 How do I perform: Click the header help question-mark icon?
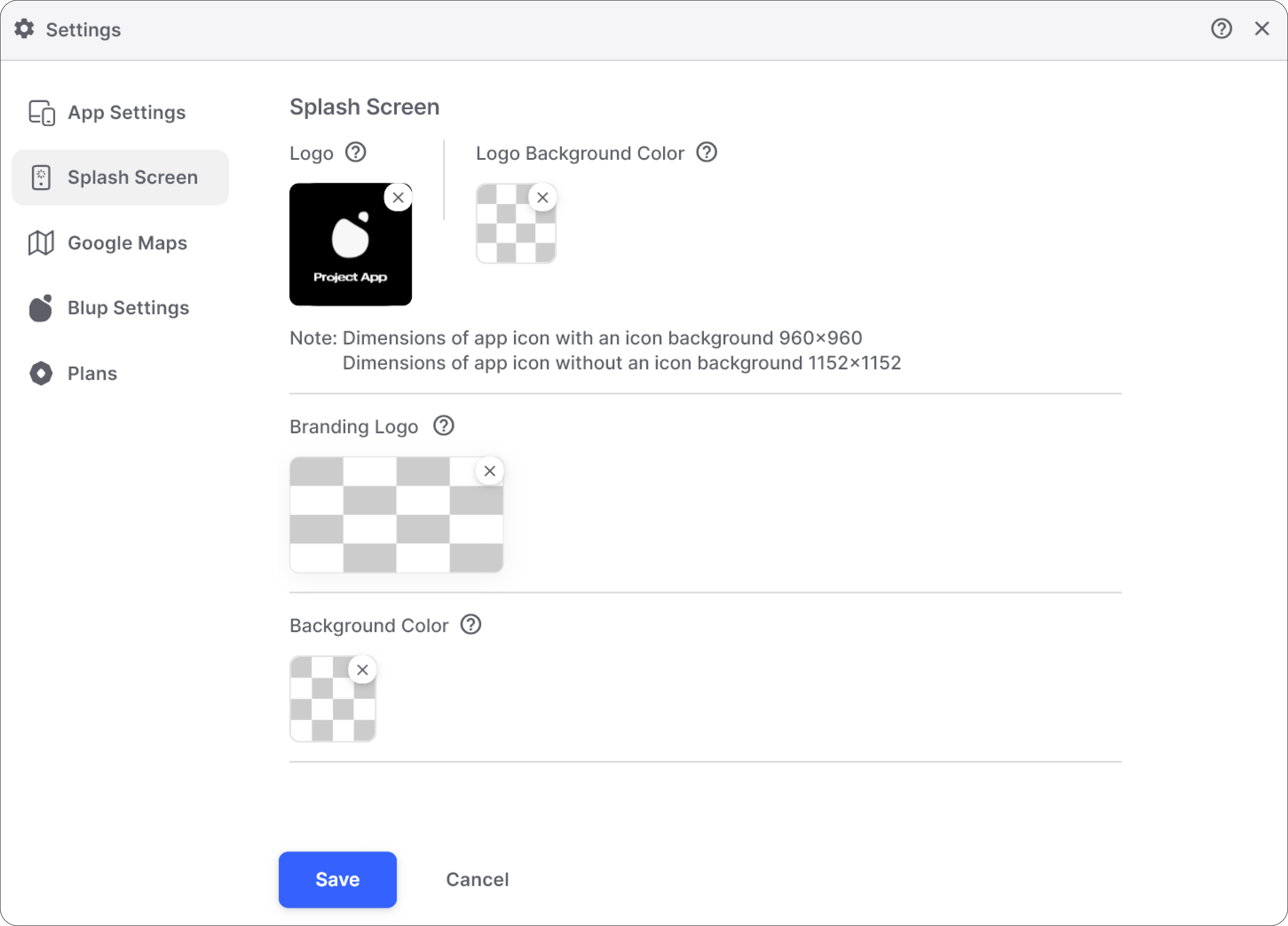(1221, 28)
